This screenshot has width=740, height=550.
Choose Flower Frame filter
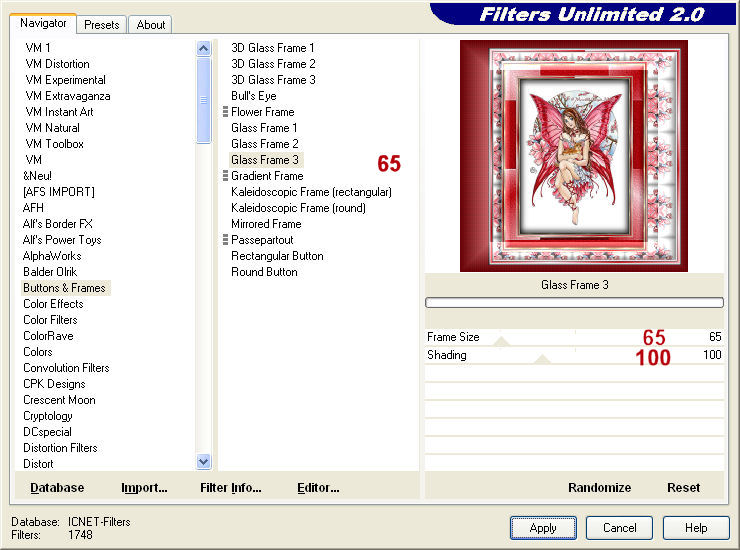pos(262,112)
